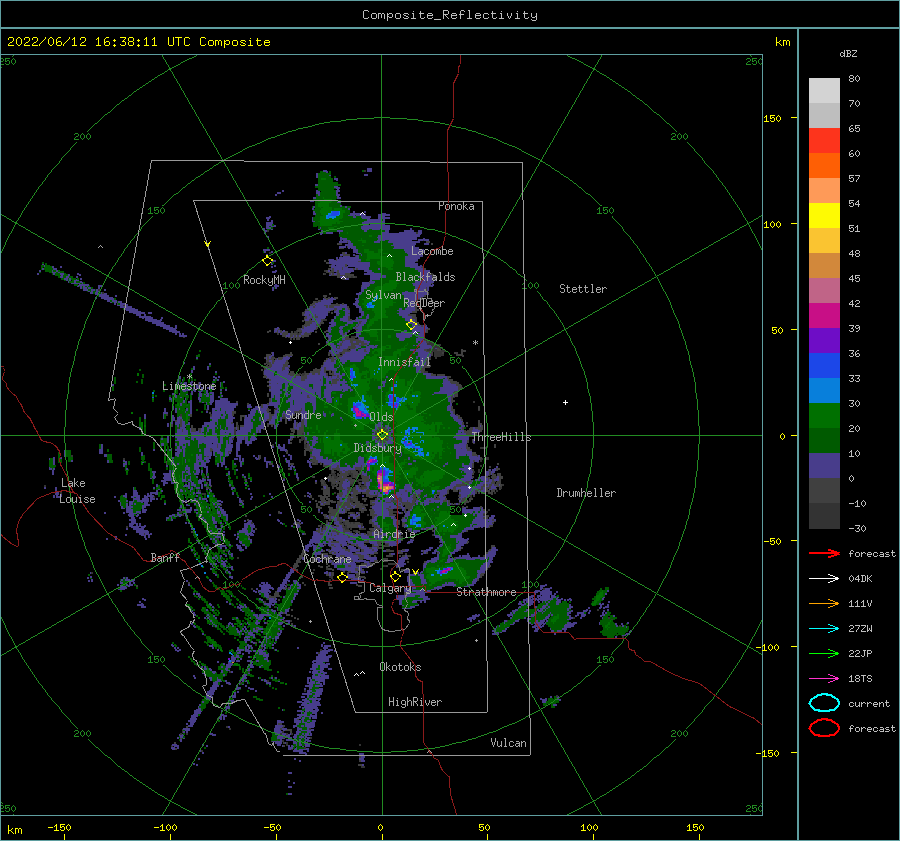Select the light gray 80 dBZ swatch
This screenshot has width=900, height=841.
pyautogui.click(x=824, y=91)
